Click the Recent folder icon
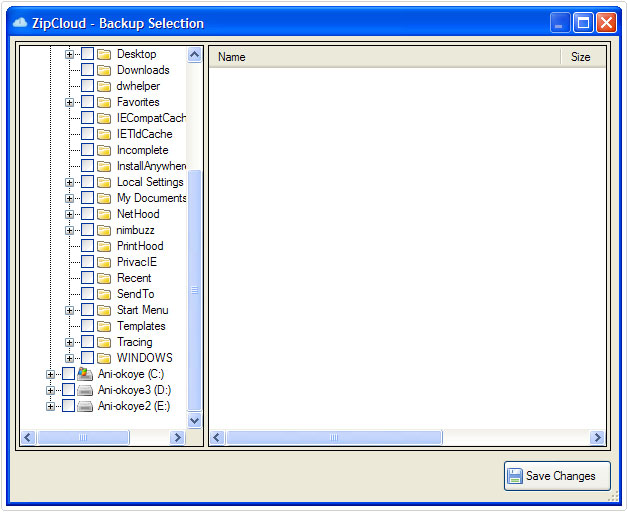 104,278
